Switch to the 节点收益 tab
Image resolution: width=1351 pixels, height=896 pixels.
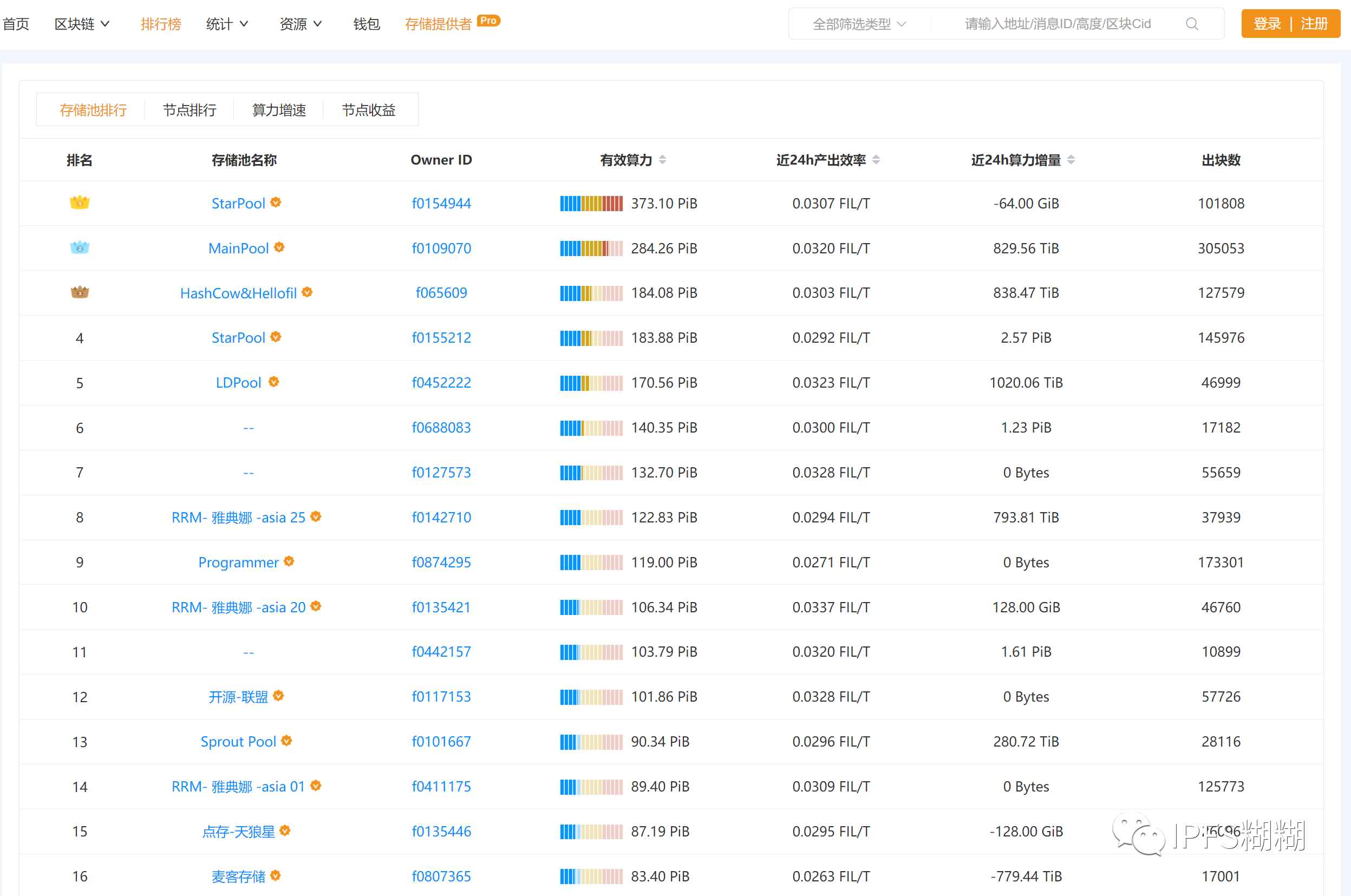[x=369, y=110]
